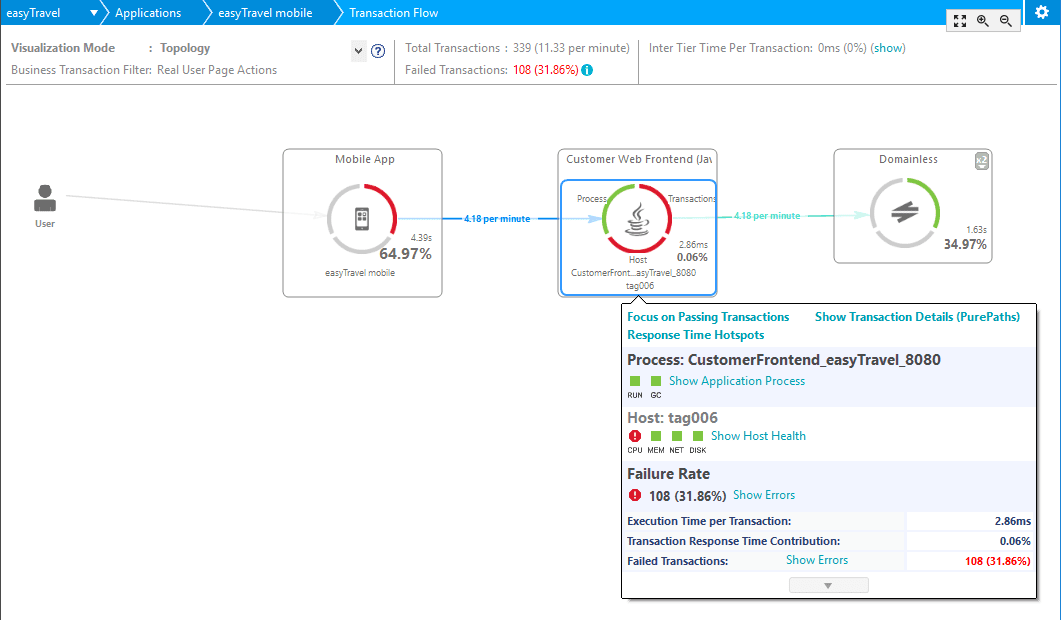Click the MEM health indicator
Image resolution: width=1061 pixels, height=620 pixels.
point(656,436)
